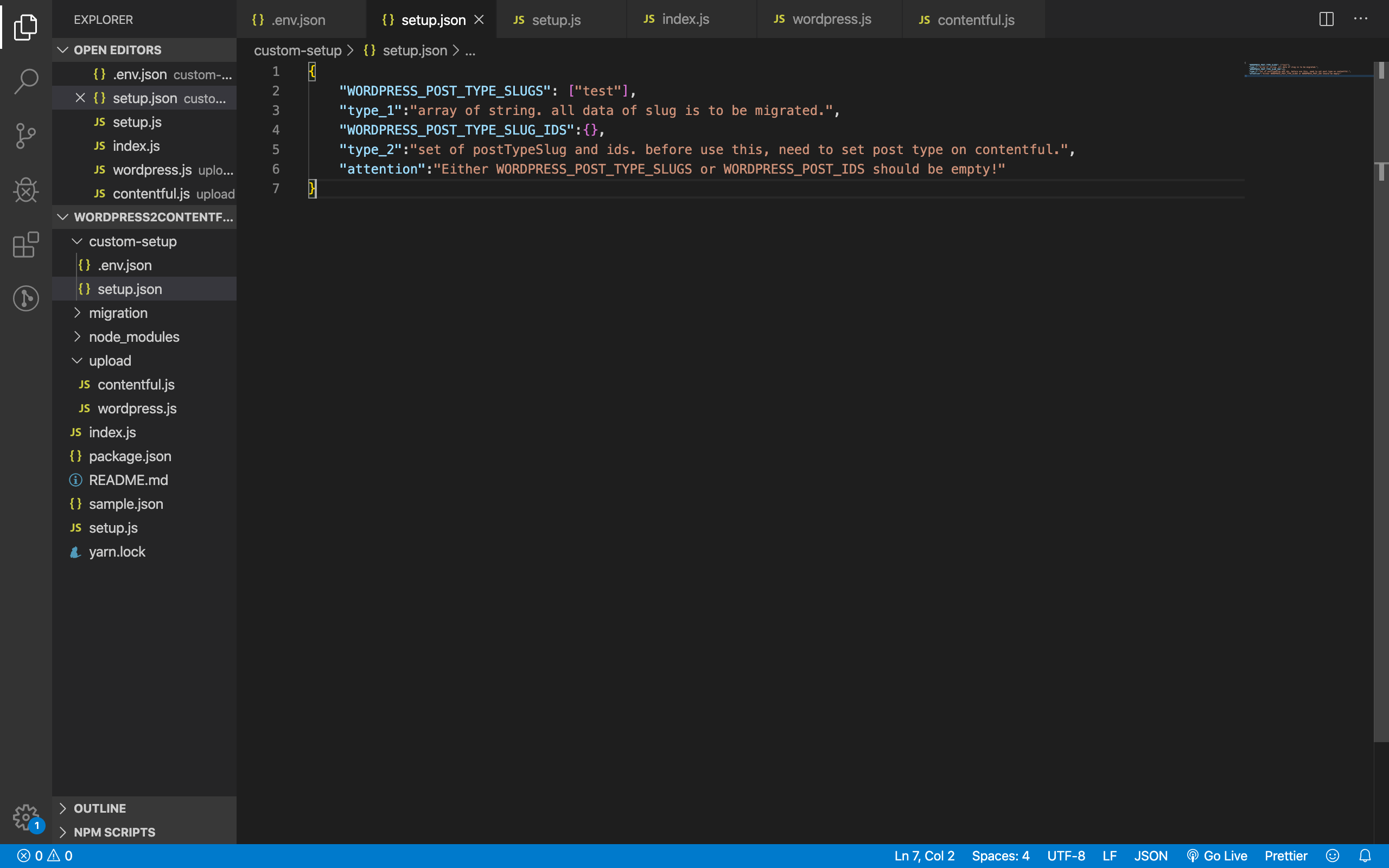
Task: Open the Extensions view
Action: click(26, 245)
